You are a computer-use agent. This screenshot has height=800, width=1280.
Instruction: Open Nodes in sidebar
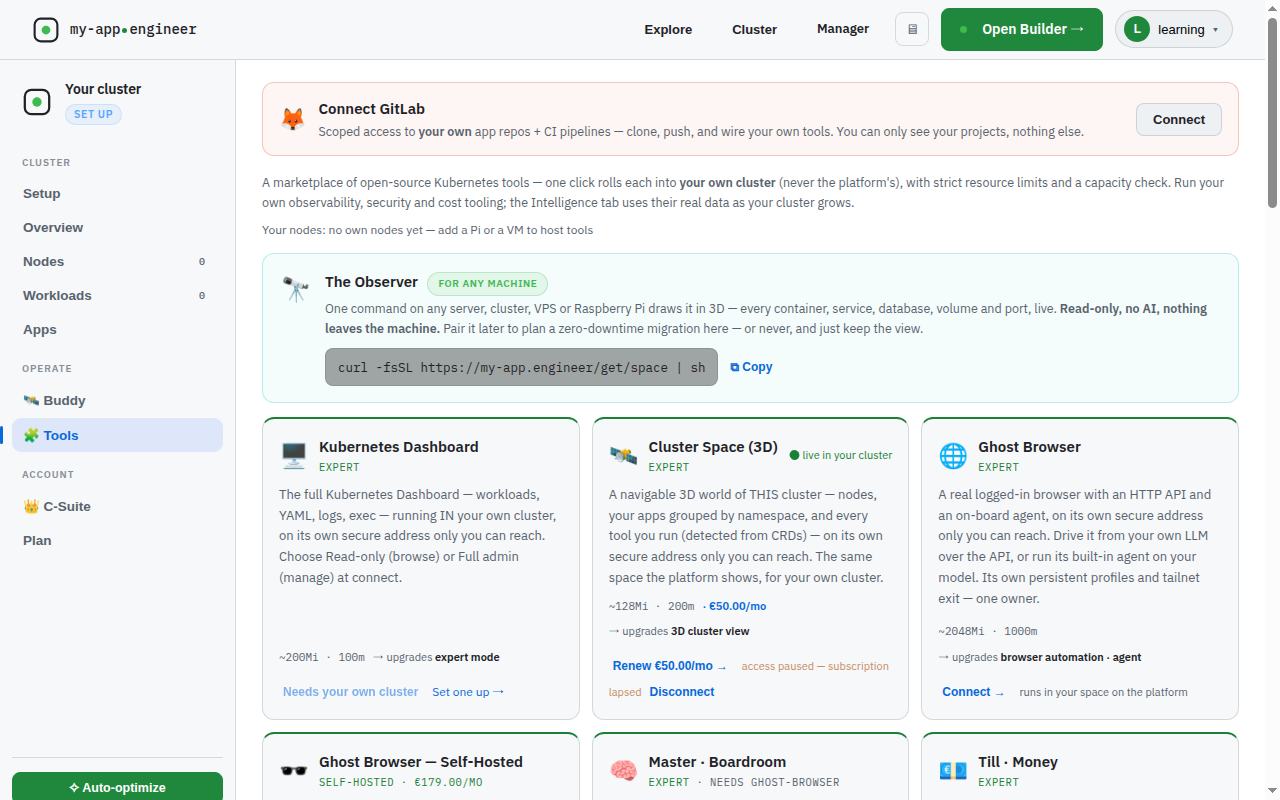[x=117, y=262]
